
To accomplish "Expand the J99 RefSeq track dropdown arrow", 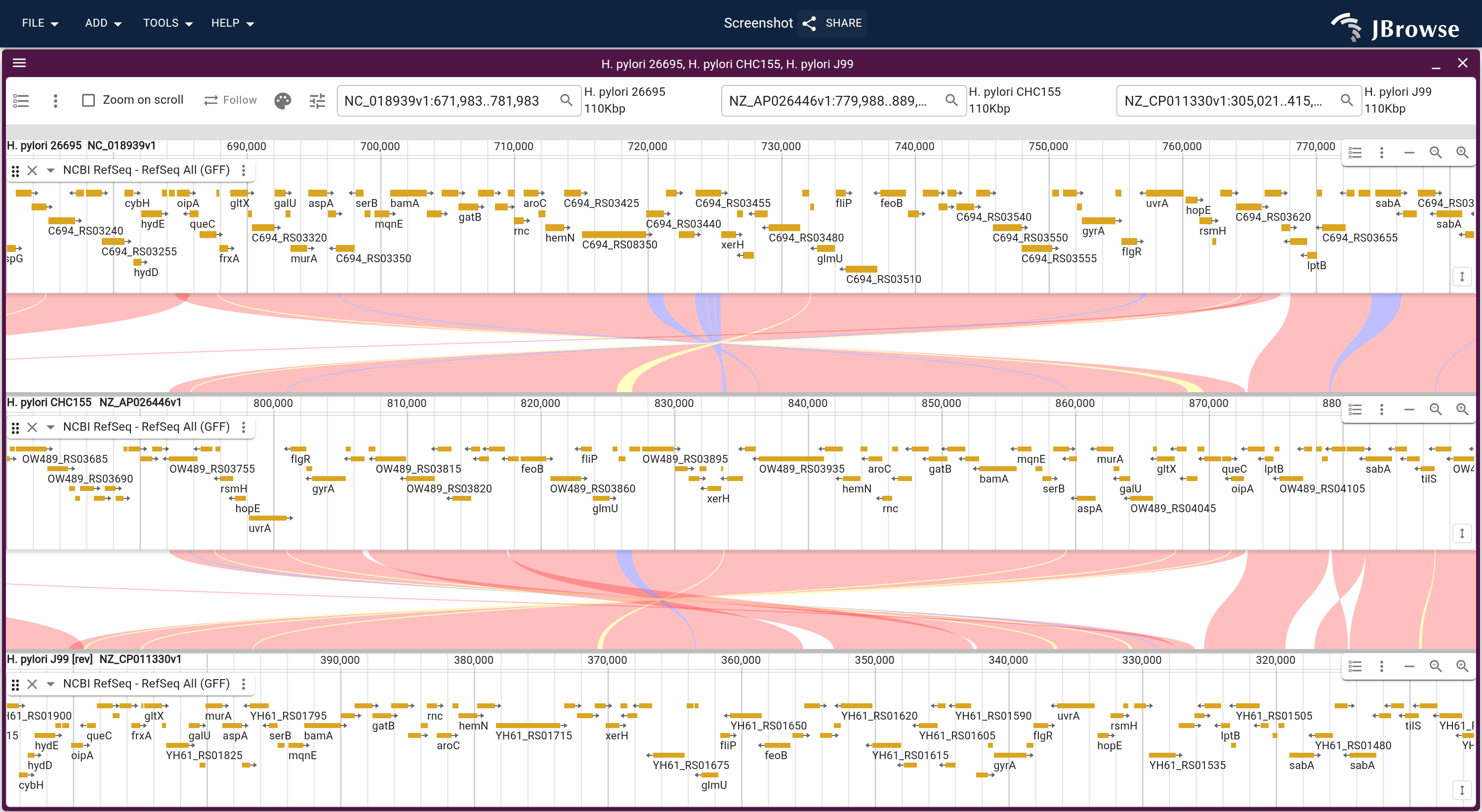I will (50, 684).
